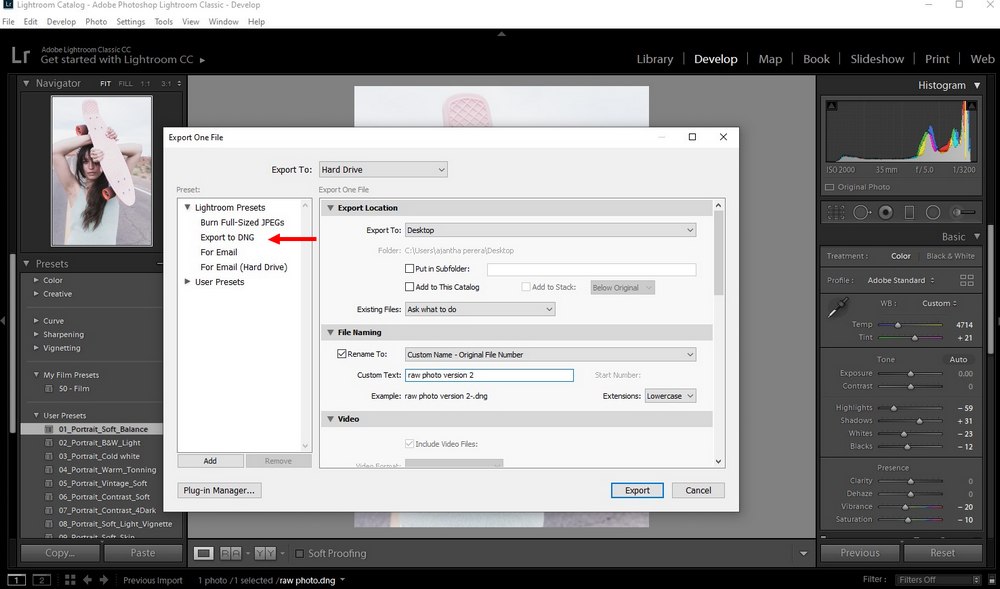Select the Crop Overlay tool icon

836,212
